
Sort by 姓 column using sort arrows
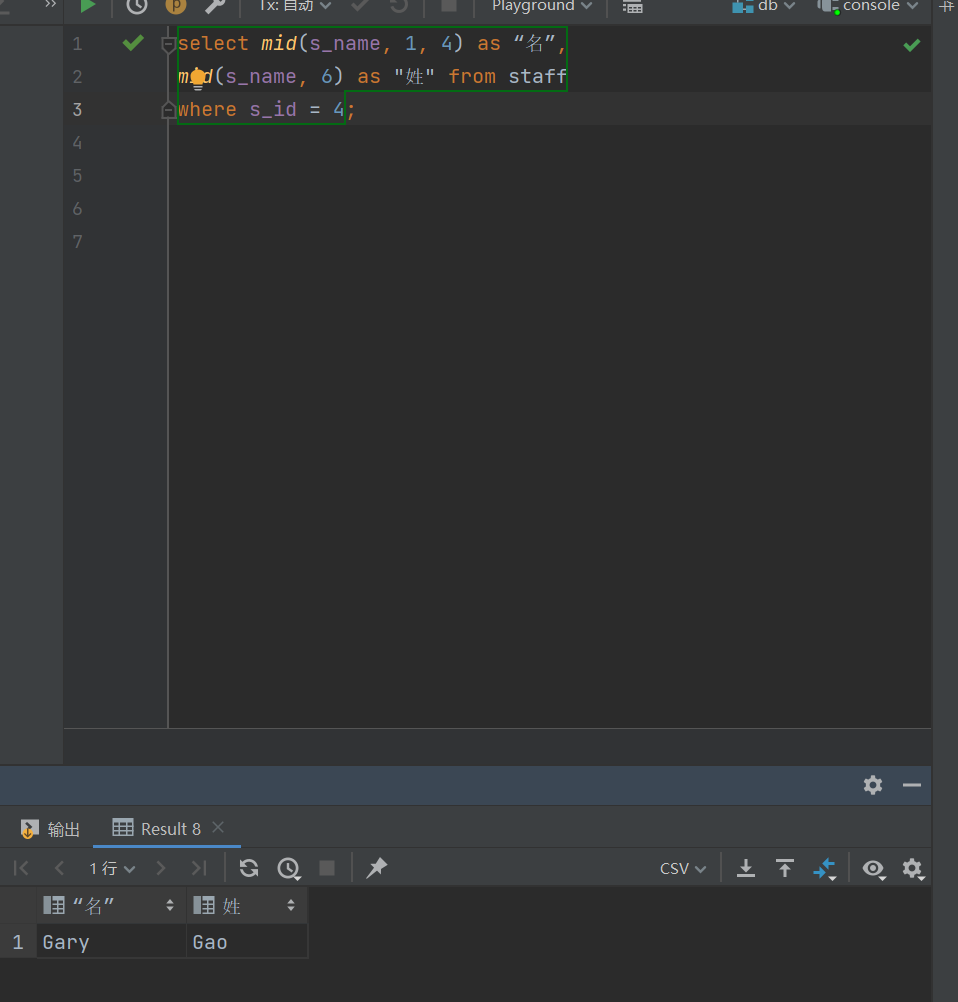tap(291, 905)
